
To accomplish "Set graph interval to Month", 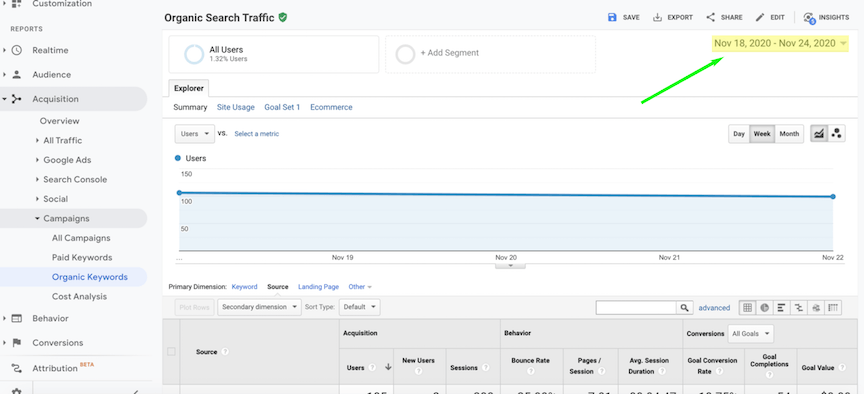I will tap(789, 134).
